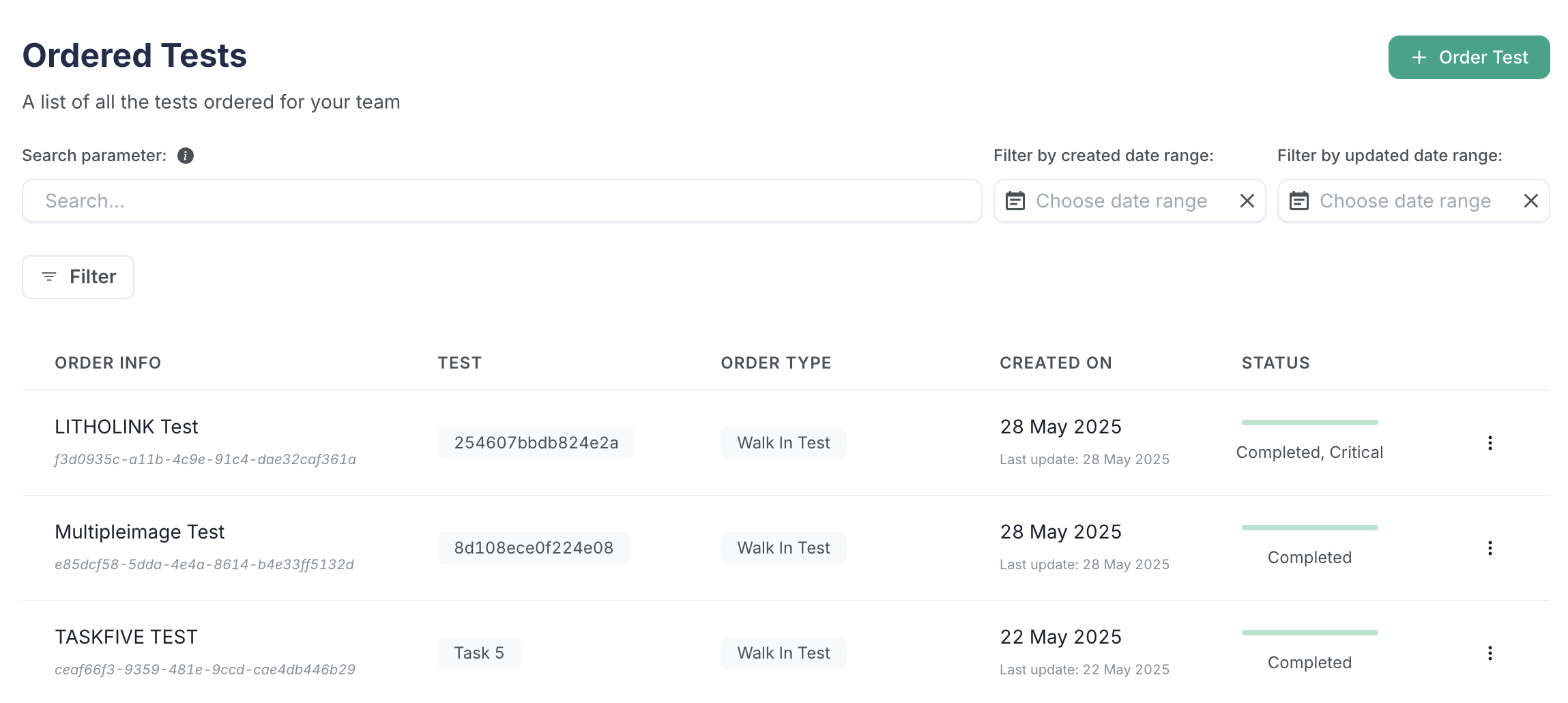1568x703 pixels.
Task: Open the created date range picker
Action: coord(1119,201)
